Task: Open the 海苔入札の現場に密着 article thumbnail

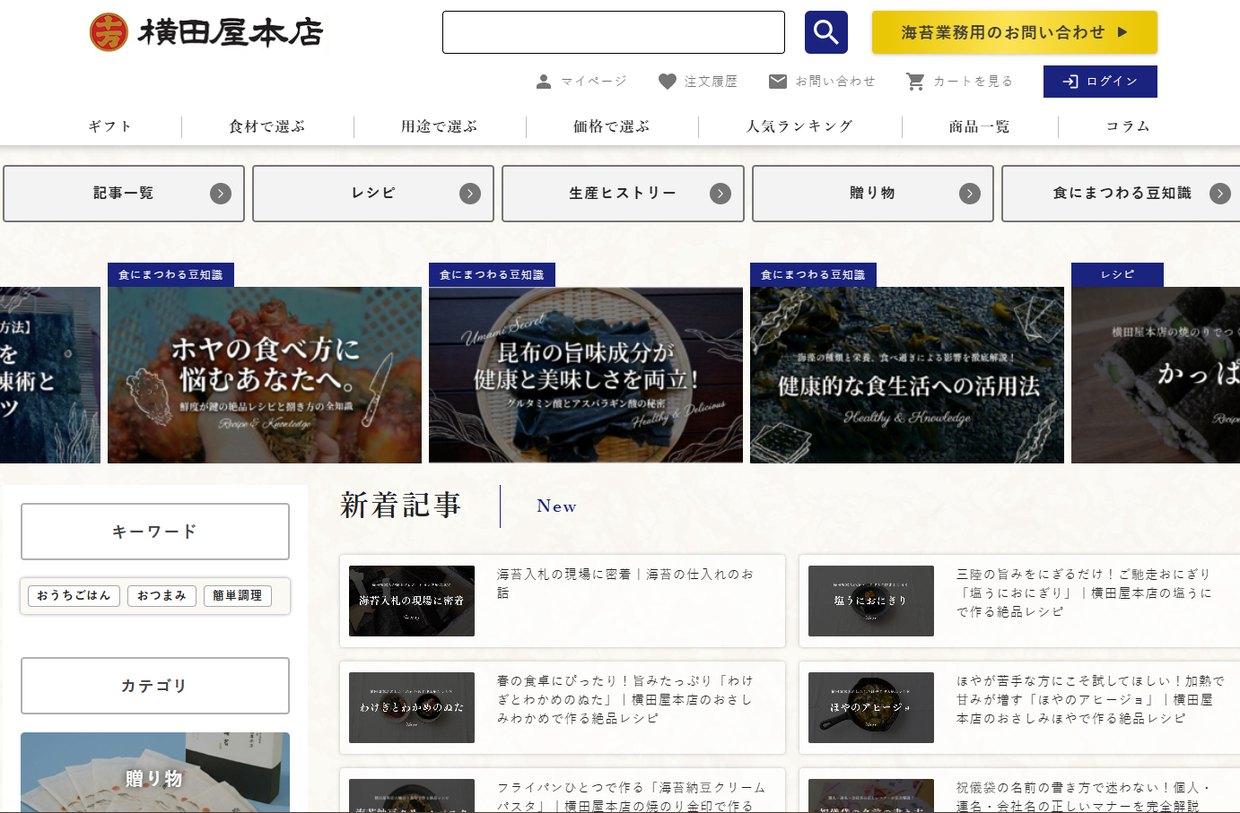Action: click(x=412, y=601)
